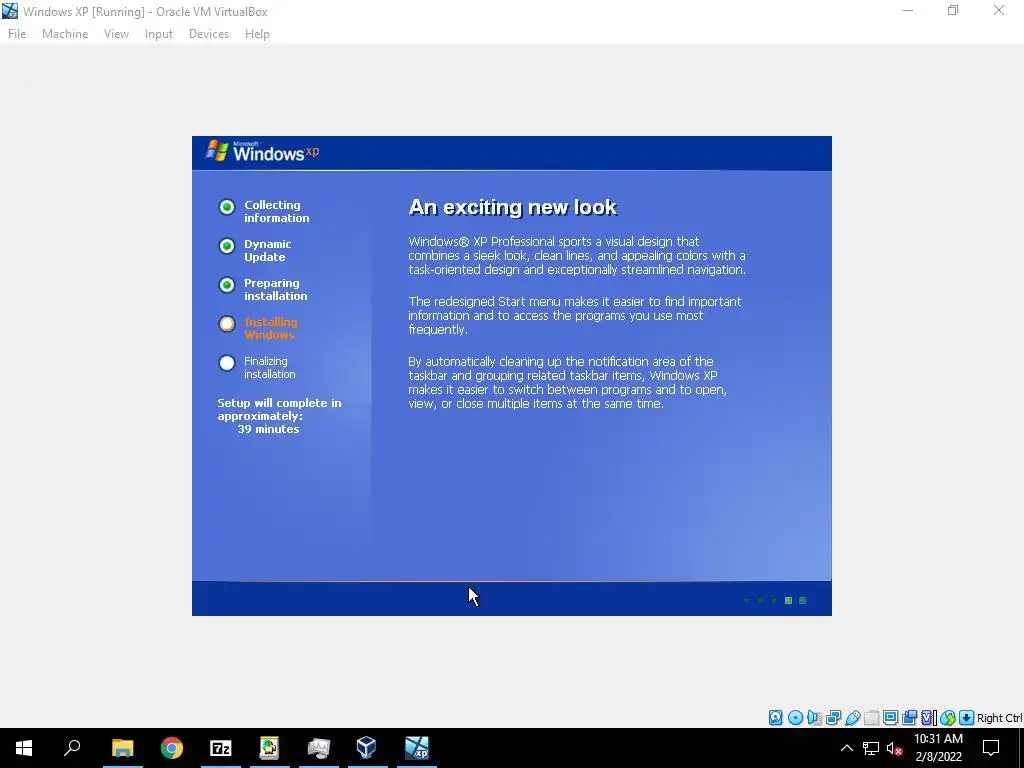Show hidden system tray icons
Image resolution: width=1024 pixels, height=768 pixels.
click(846, 748)
